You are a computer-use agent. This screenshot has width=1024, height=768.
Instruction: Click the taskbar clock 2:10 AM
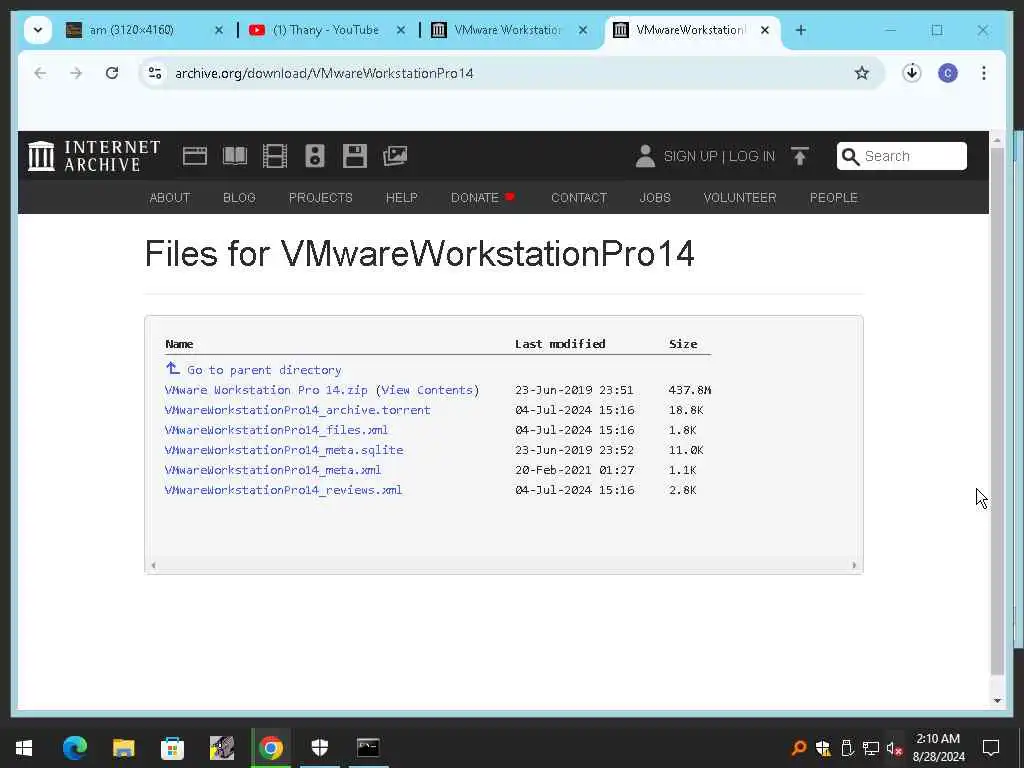pyautogui.click(x=938, y=739)
